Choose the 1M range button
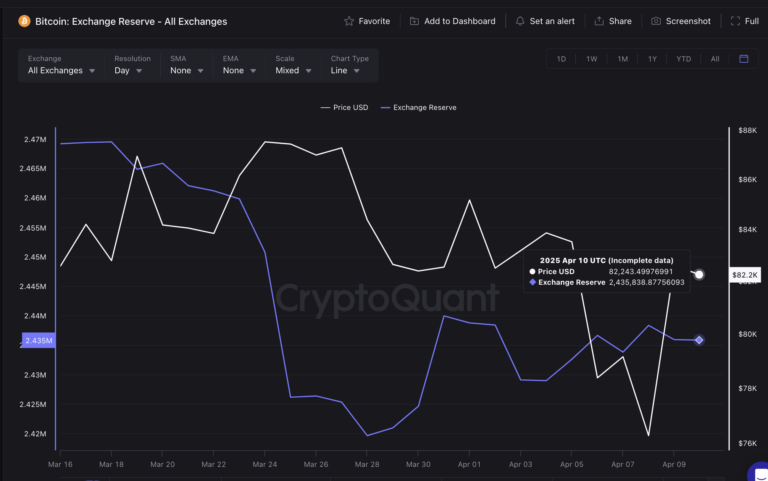This screenshot has width=768, height=481. 622,59
